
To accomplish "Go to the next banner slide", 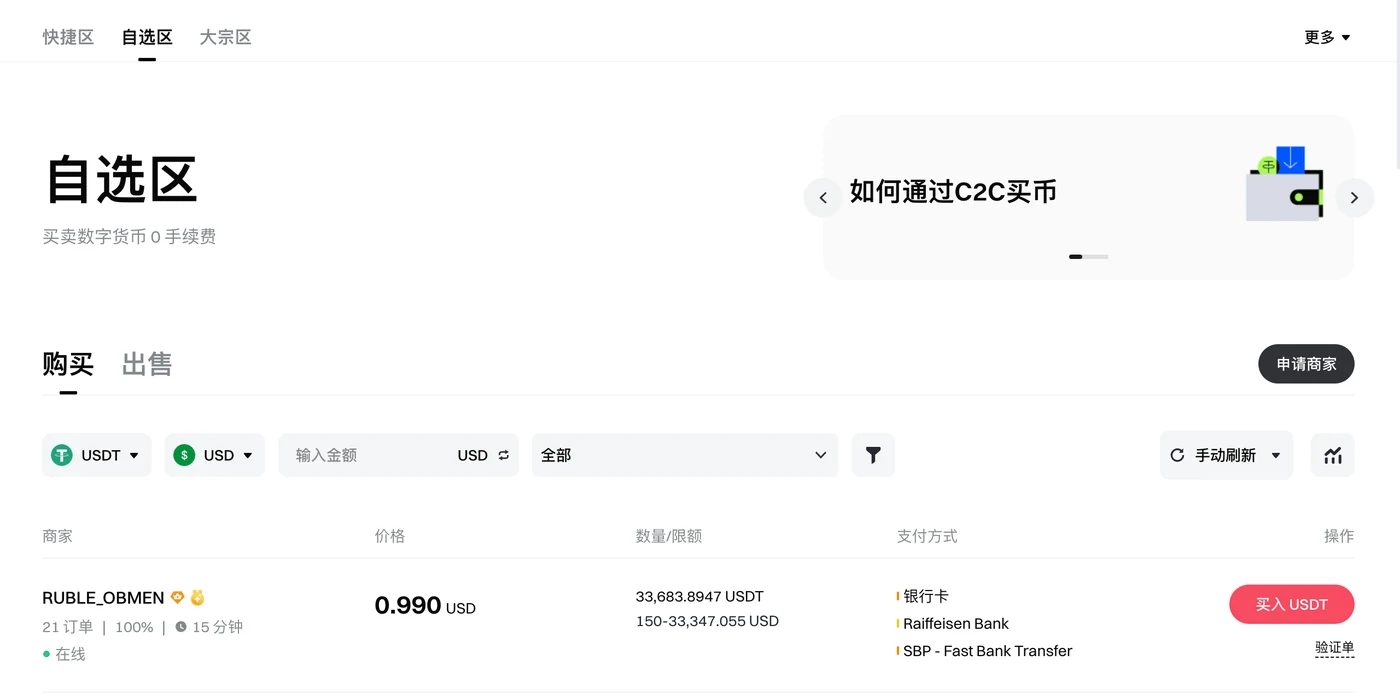I will [x=1354, y=198].
